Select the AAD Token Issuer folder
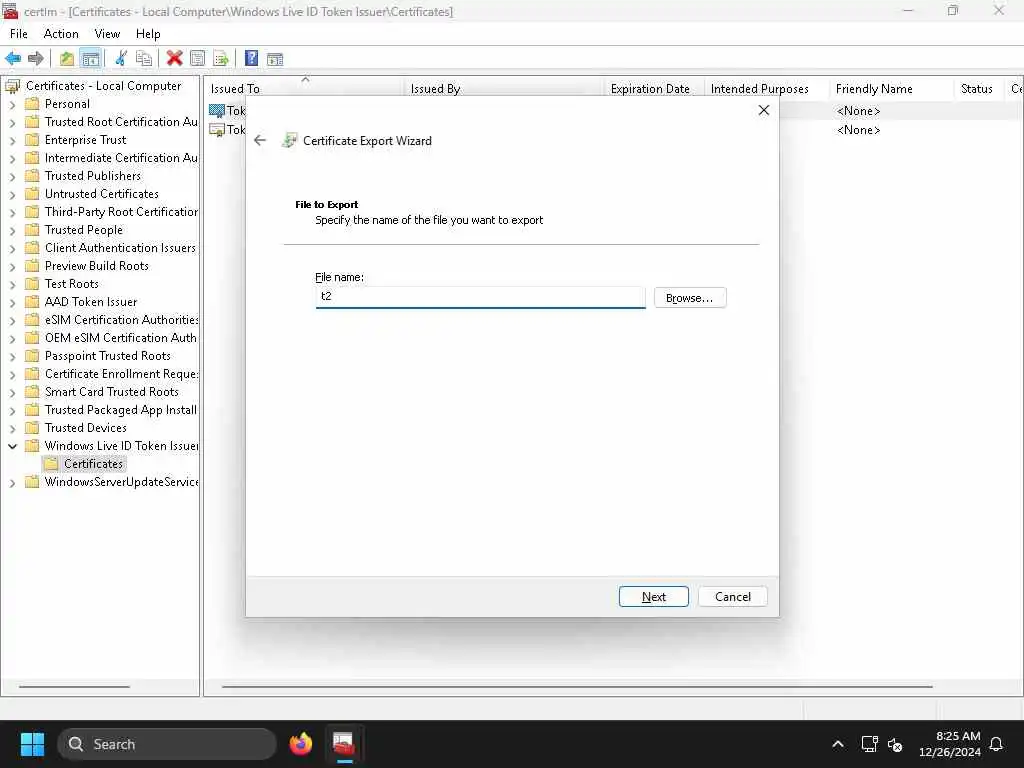Viewport: 1024px width, 768px height. click(91, 302)
